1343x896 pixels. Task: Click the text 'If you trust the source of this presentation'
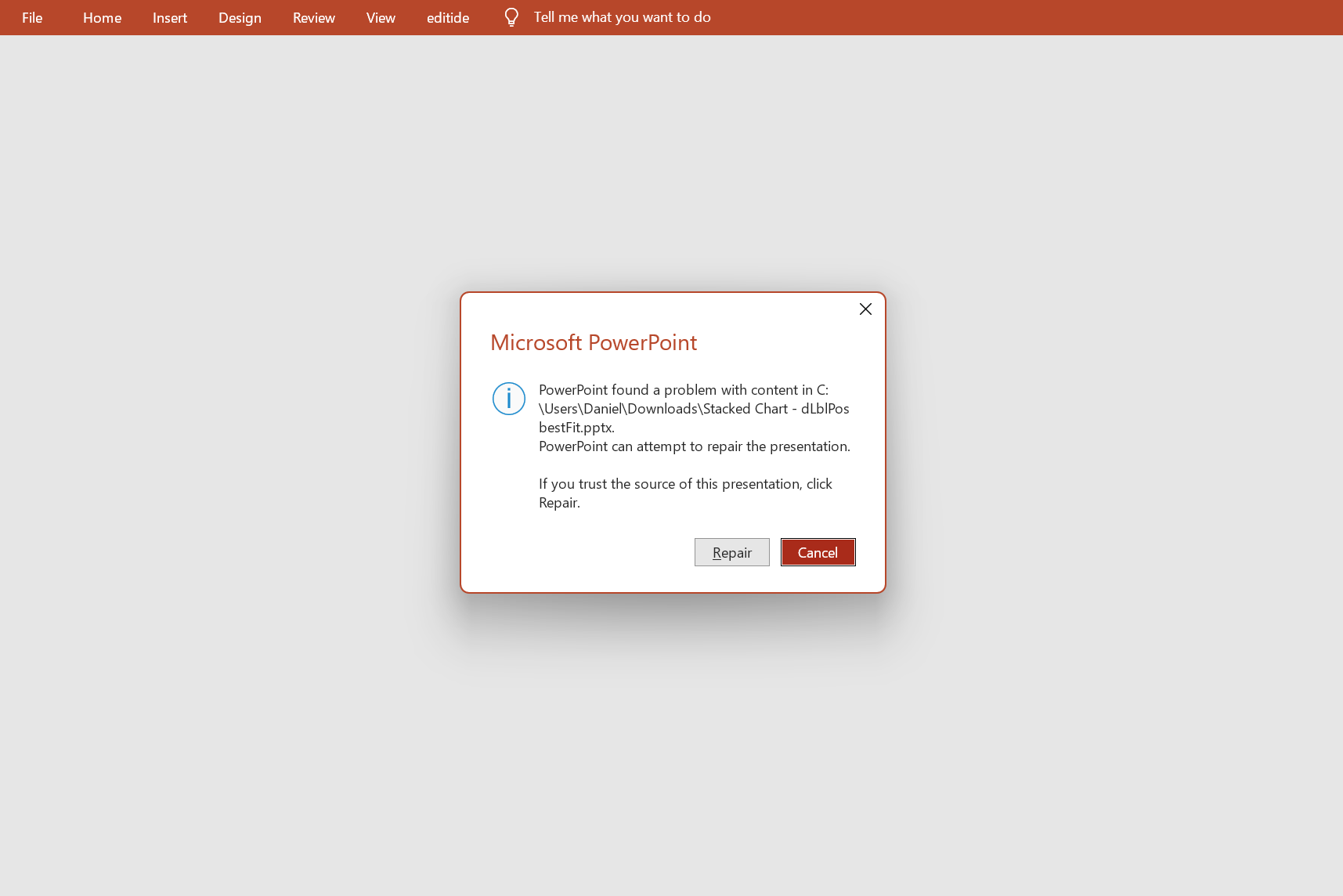tap(670, 484)
